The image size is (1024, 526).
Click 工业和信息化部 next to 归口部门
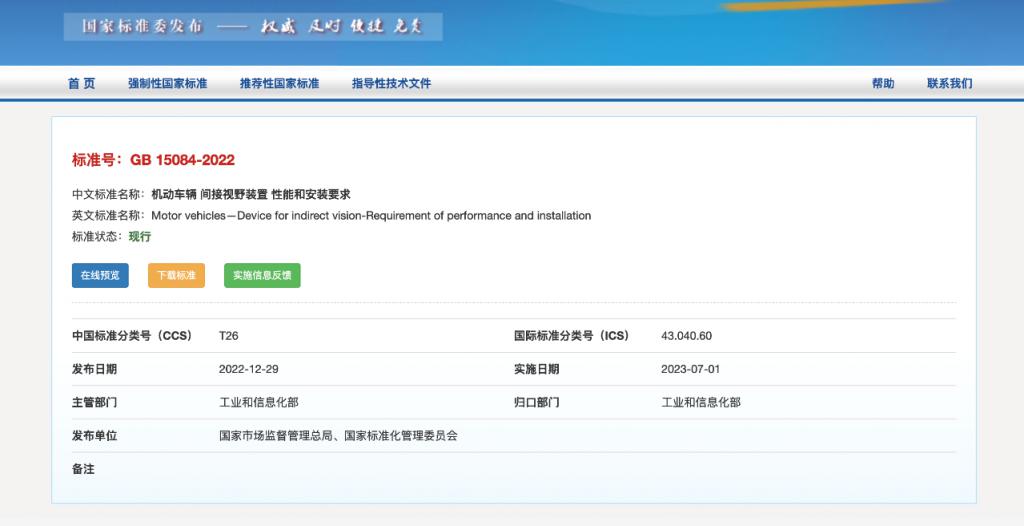(701, 403)
